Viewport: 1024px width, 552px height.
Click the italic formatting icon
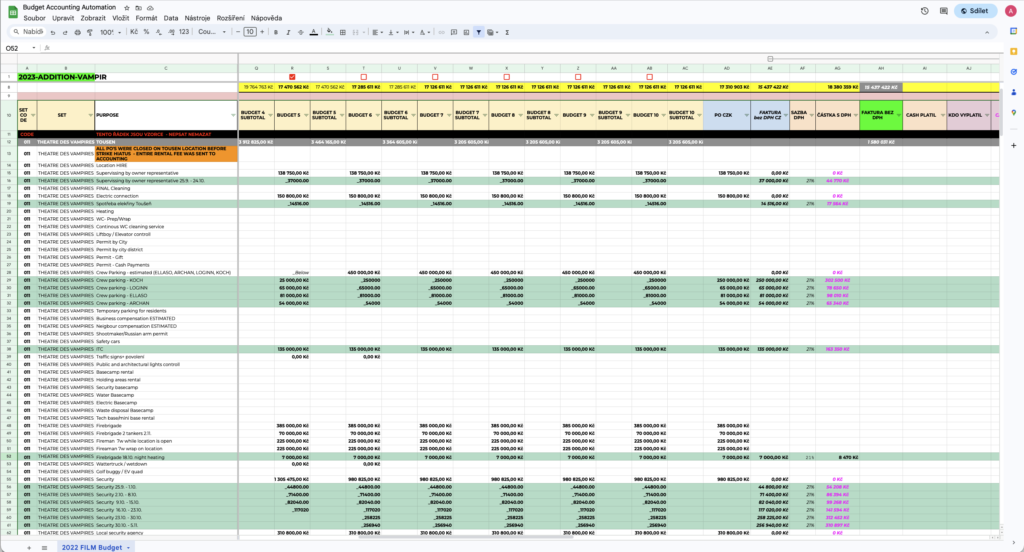(289, 32)
